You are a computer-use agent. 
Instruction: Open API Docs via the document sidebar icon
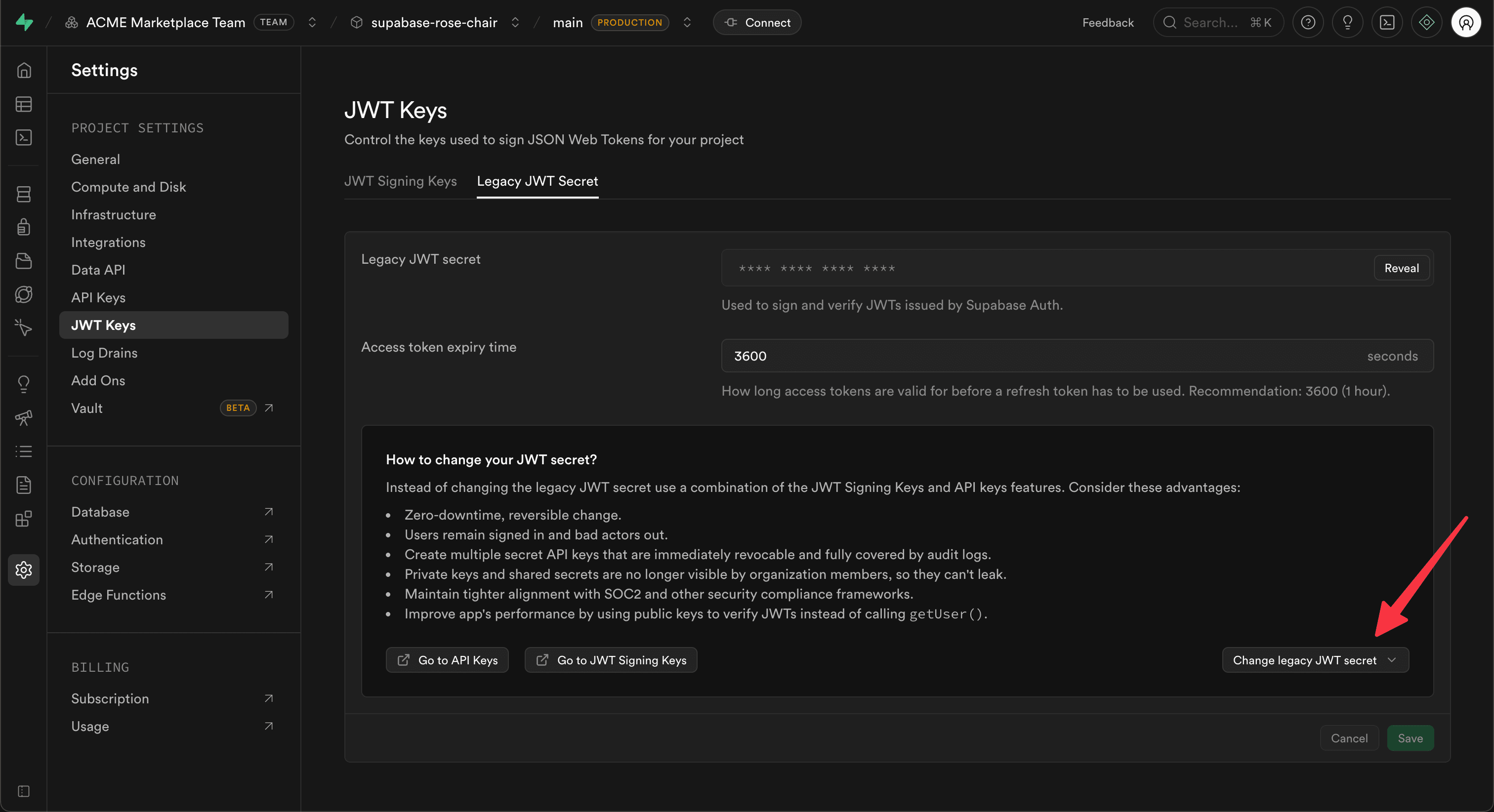click(23, 485)
